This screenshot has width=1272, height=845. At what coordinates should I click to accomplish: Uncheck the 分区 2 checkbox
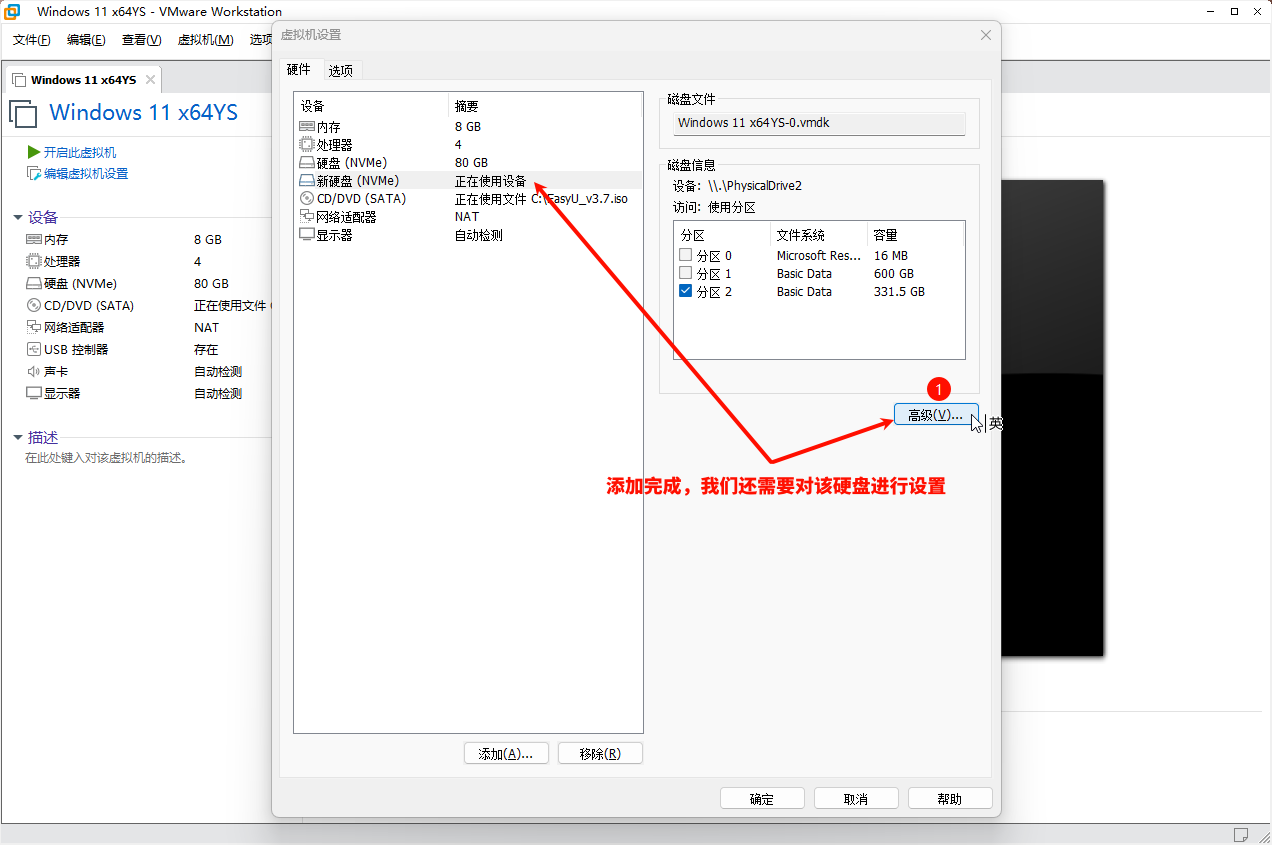[685, 292]
